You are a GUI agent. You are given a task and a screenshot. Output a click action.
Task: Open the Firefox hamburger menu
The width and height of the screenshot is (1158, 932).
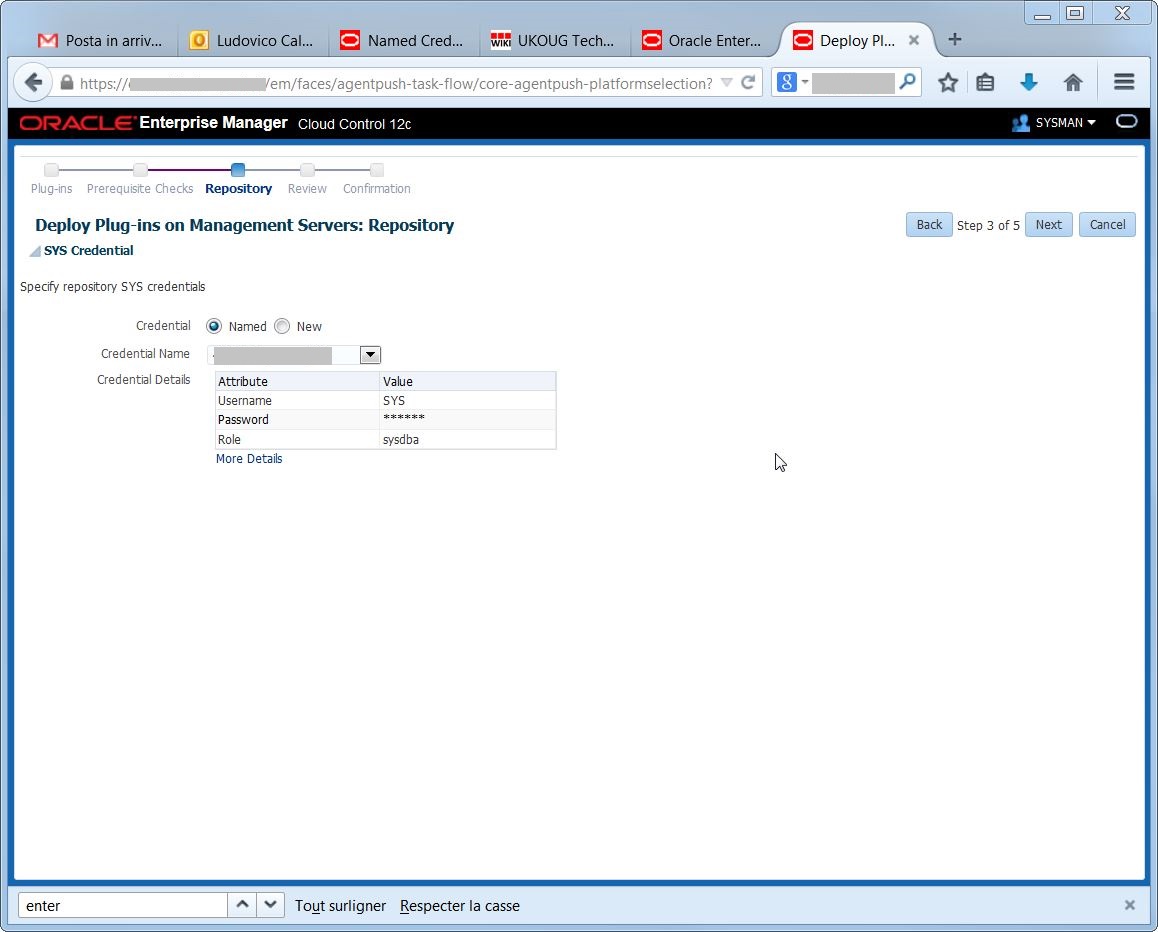(1124, 82)
